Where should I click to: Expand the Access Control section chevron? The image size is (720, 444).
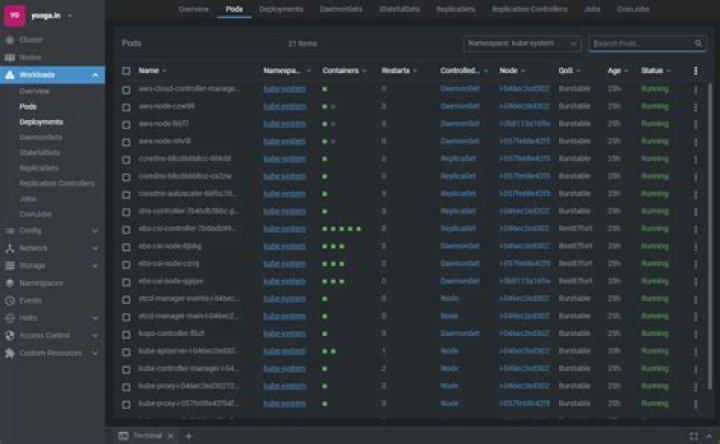click(x=95, y=336)
